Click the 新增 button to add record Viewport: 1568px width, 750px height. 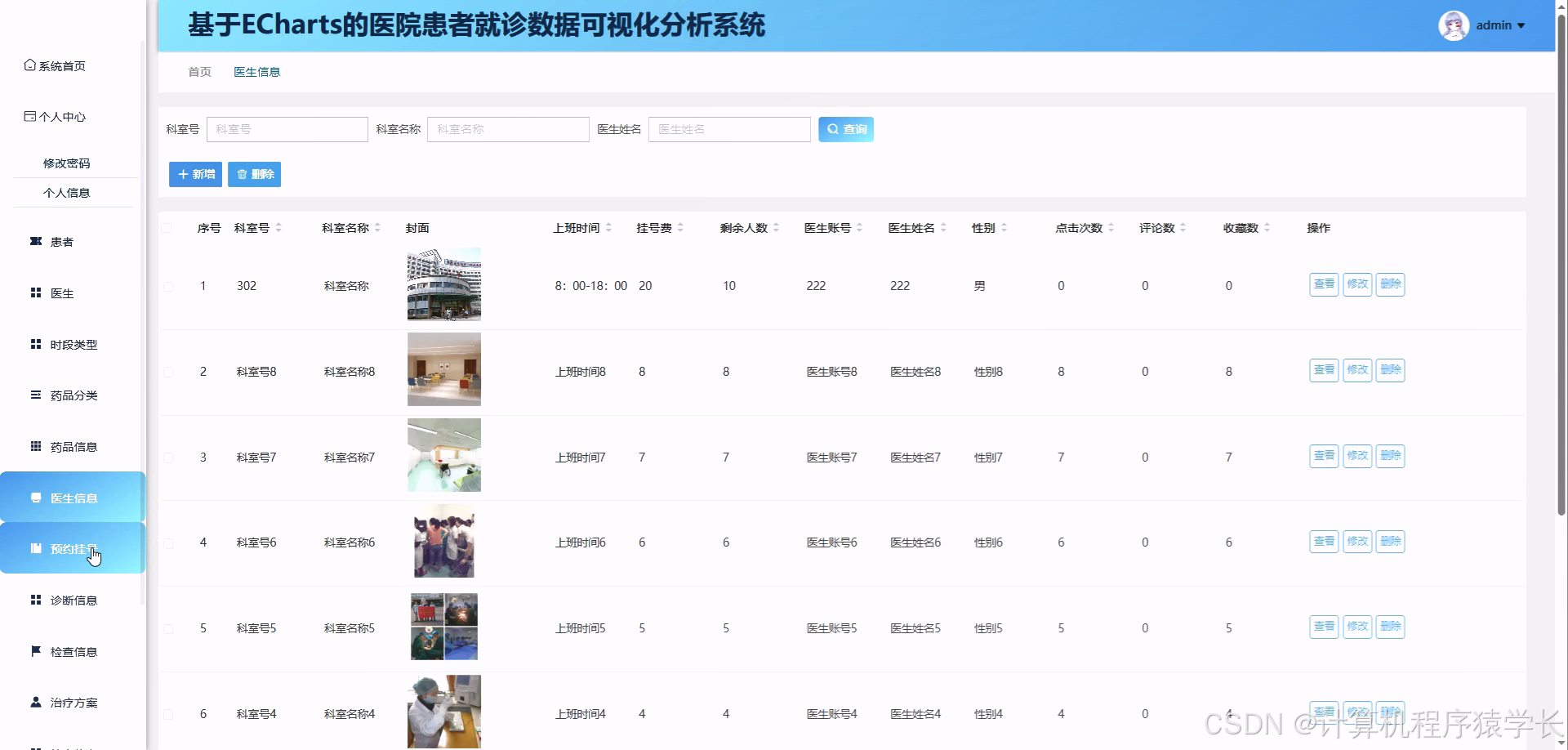click(x=194, y=174)
